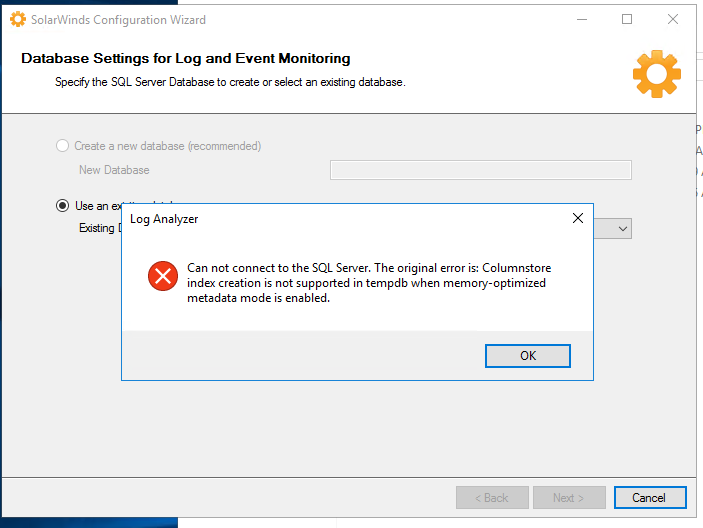The height and width of the screenshot is (528, 703).
Task: Click the red error icon in dialog
Action: click(x=162, y=277)
